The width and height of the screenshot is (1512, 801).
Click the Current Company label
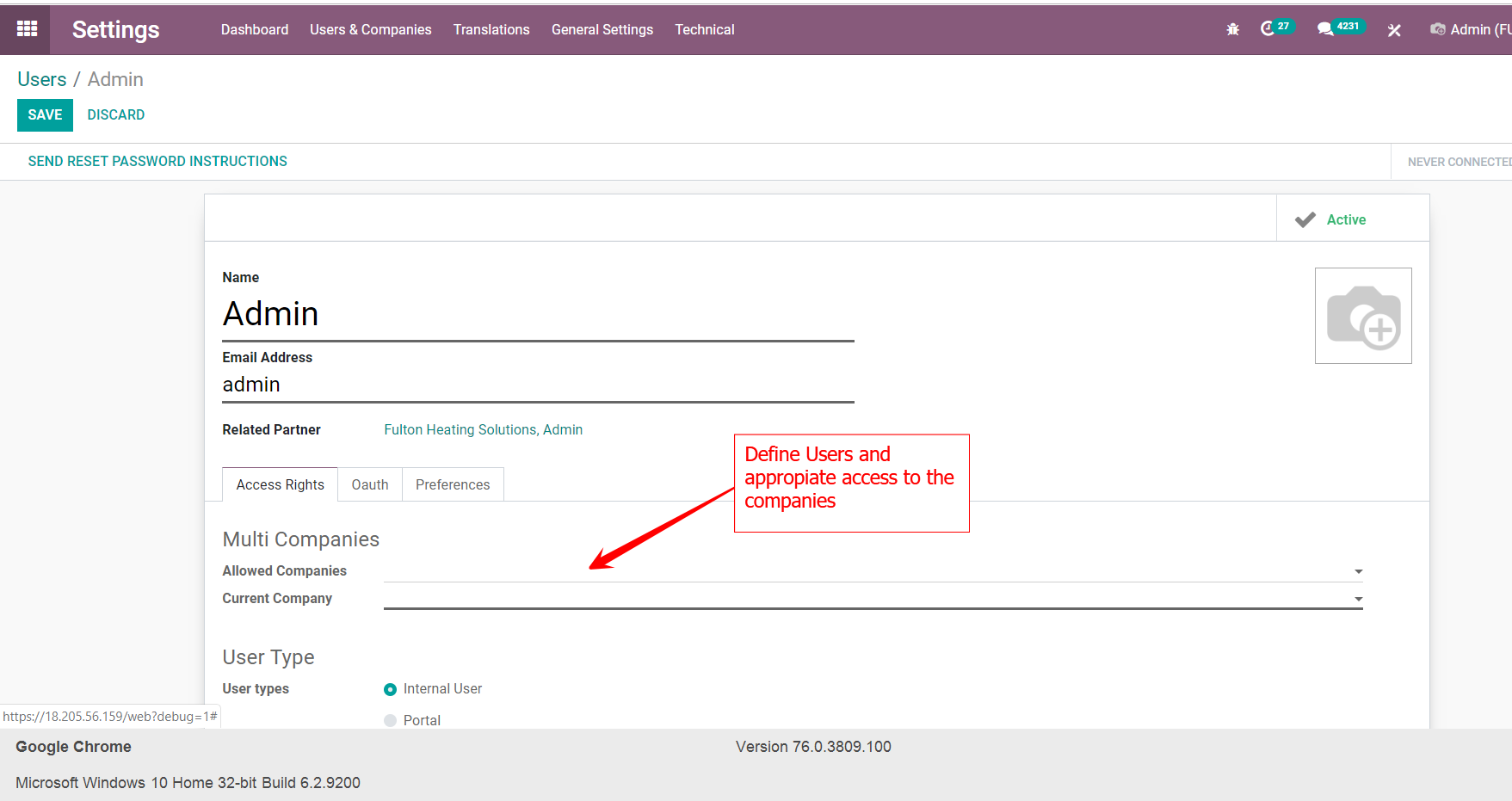point(277,599)
